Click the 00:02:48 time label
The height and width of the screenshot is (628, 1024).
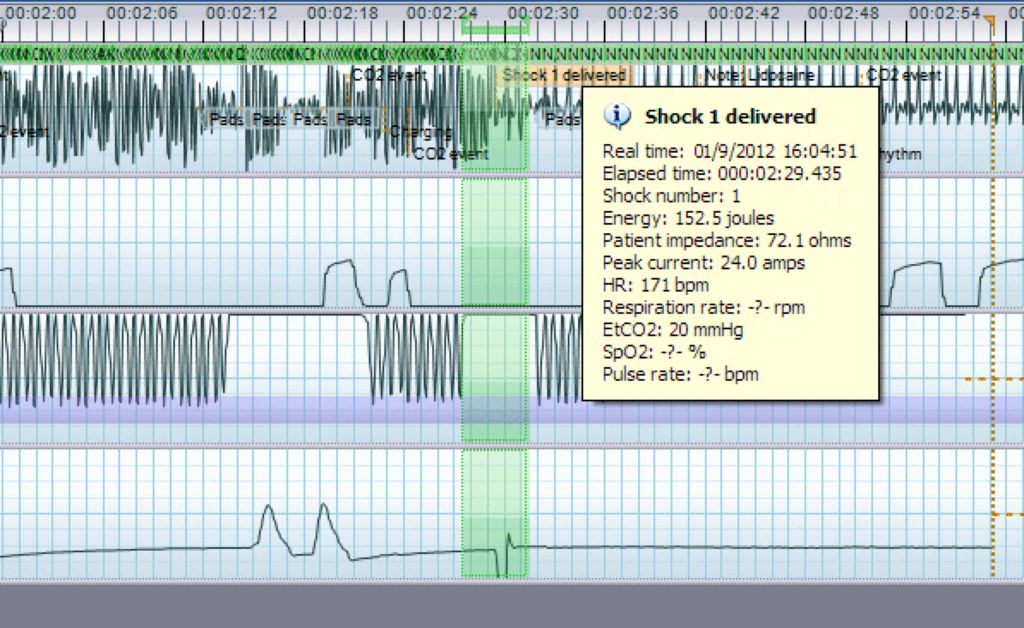click(844, 13)
